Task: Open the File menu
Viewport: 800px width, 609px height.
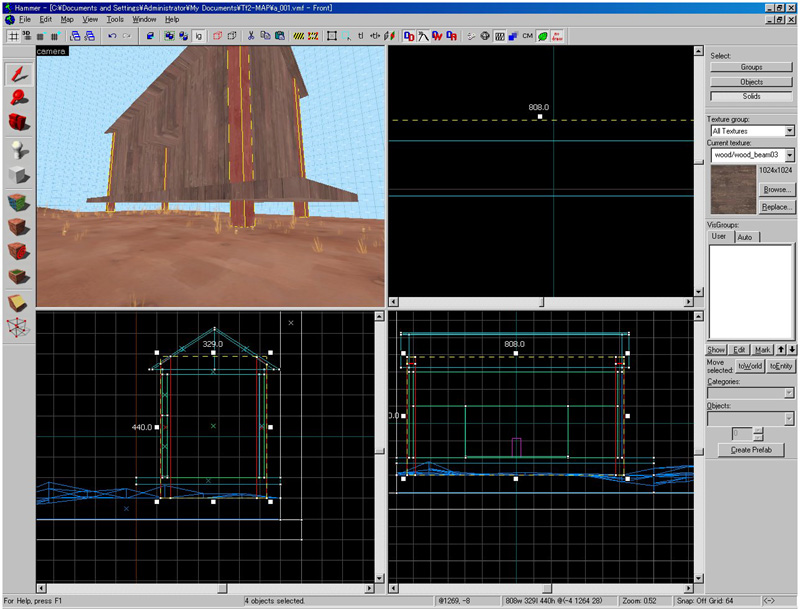Action: coord(25,19)
